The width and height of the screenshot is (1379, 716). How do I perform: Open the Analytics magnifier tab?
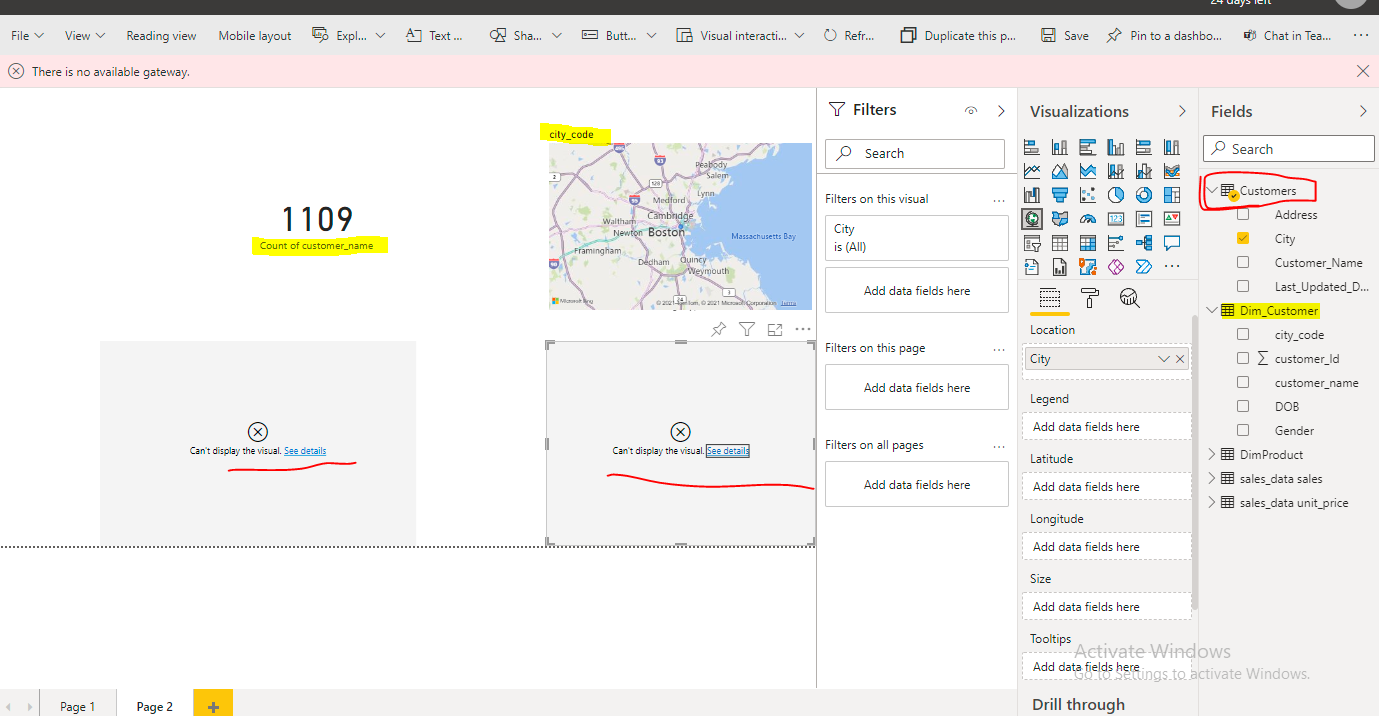pyautogui.click(x=1130, y=298)
